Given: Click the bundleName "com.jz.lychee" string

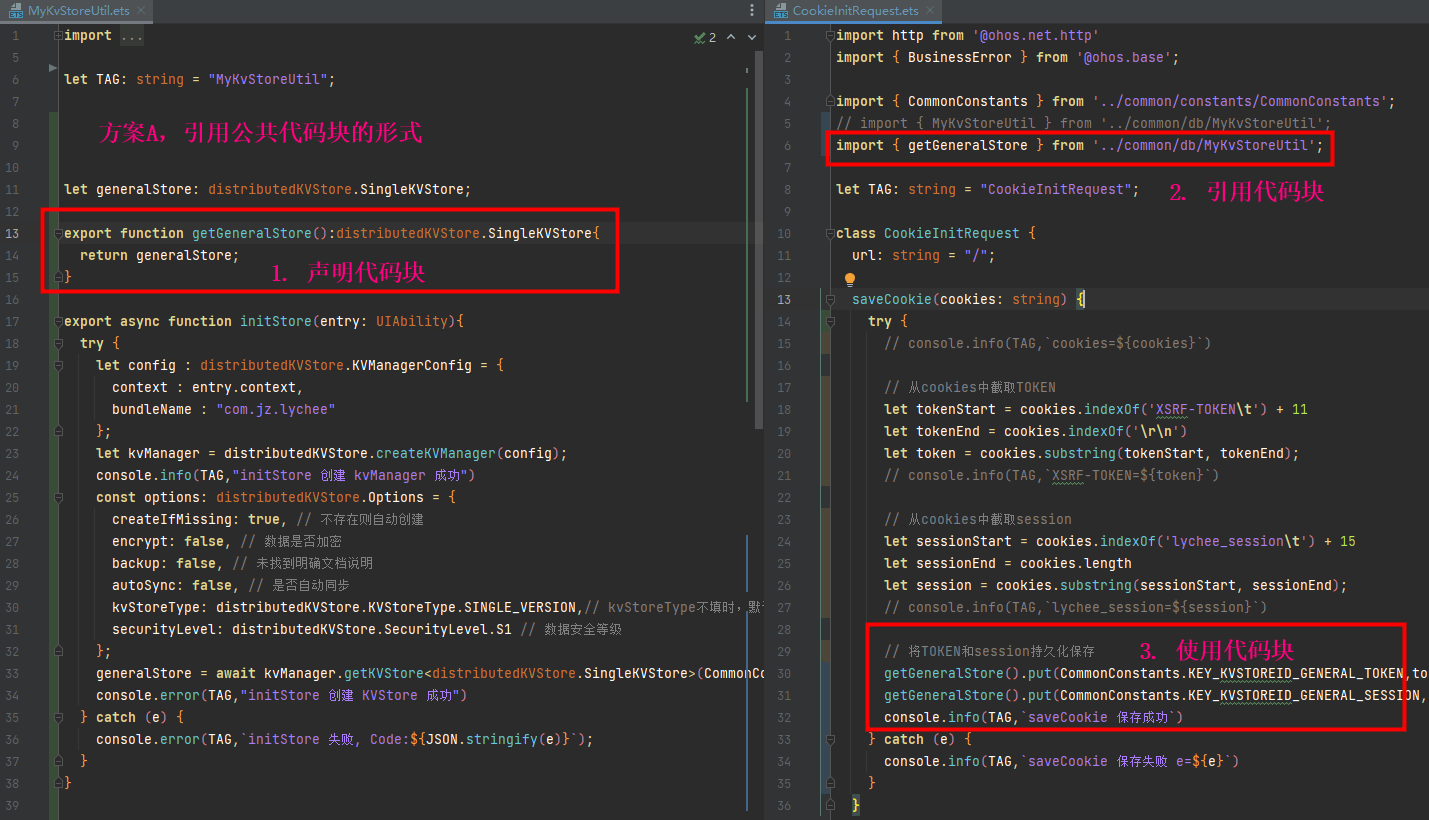Looking at the screenshot, I should 276,409.
